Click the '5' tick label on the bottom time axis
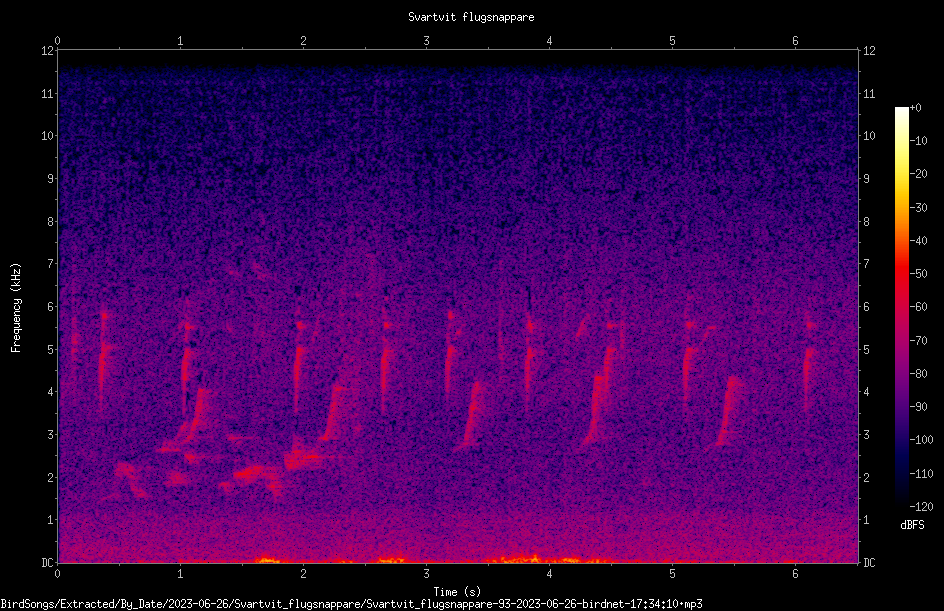 click(672, 574)
